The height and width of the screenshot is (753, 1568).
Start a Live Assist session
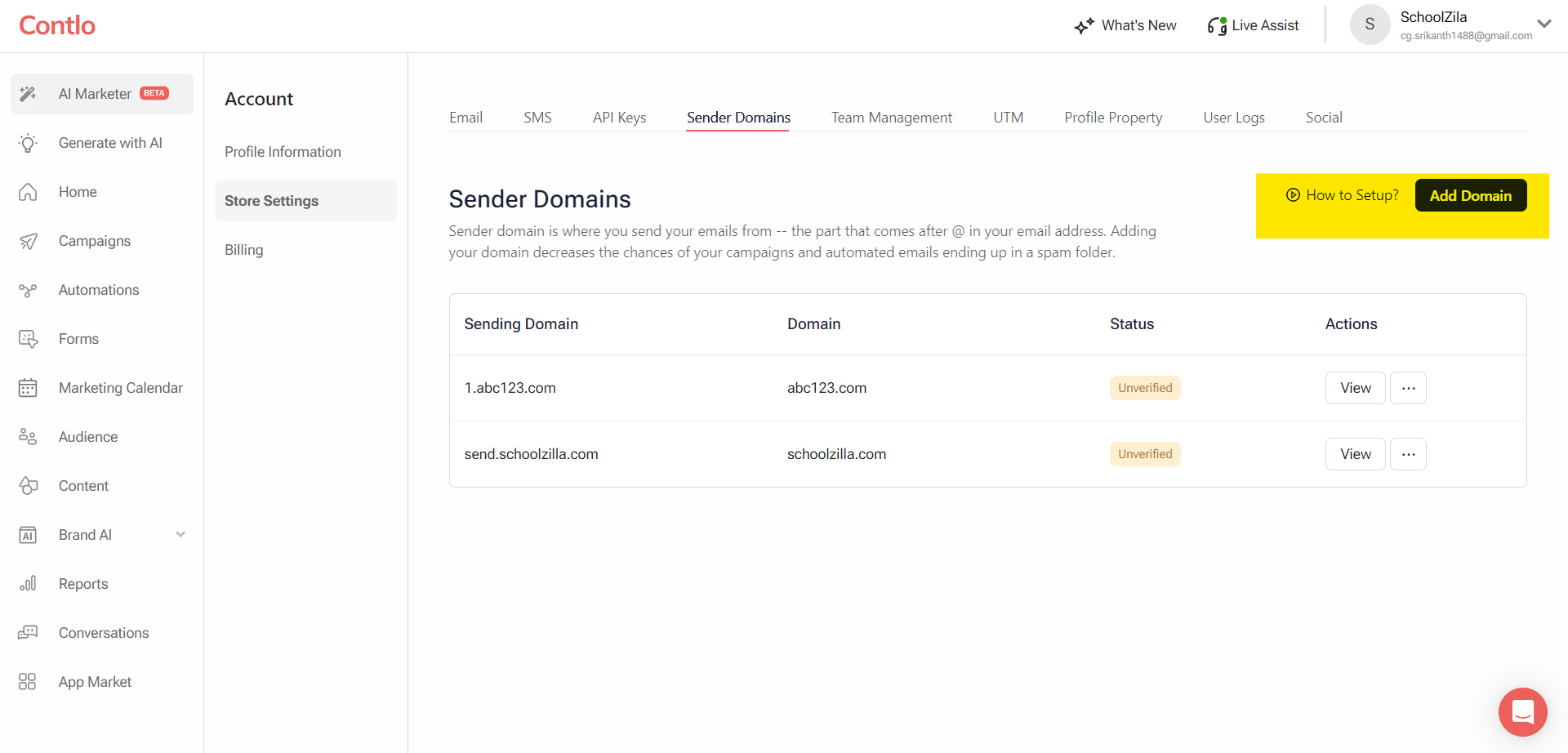point(1253,25)
